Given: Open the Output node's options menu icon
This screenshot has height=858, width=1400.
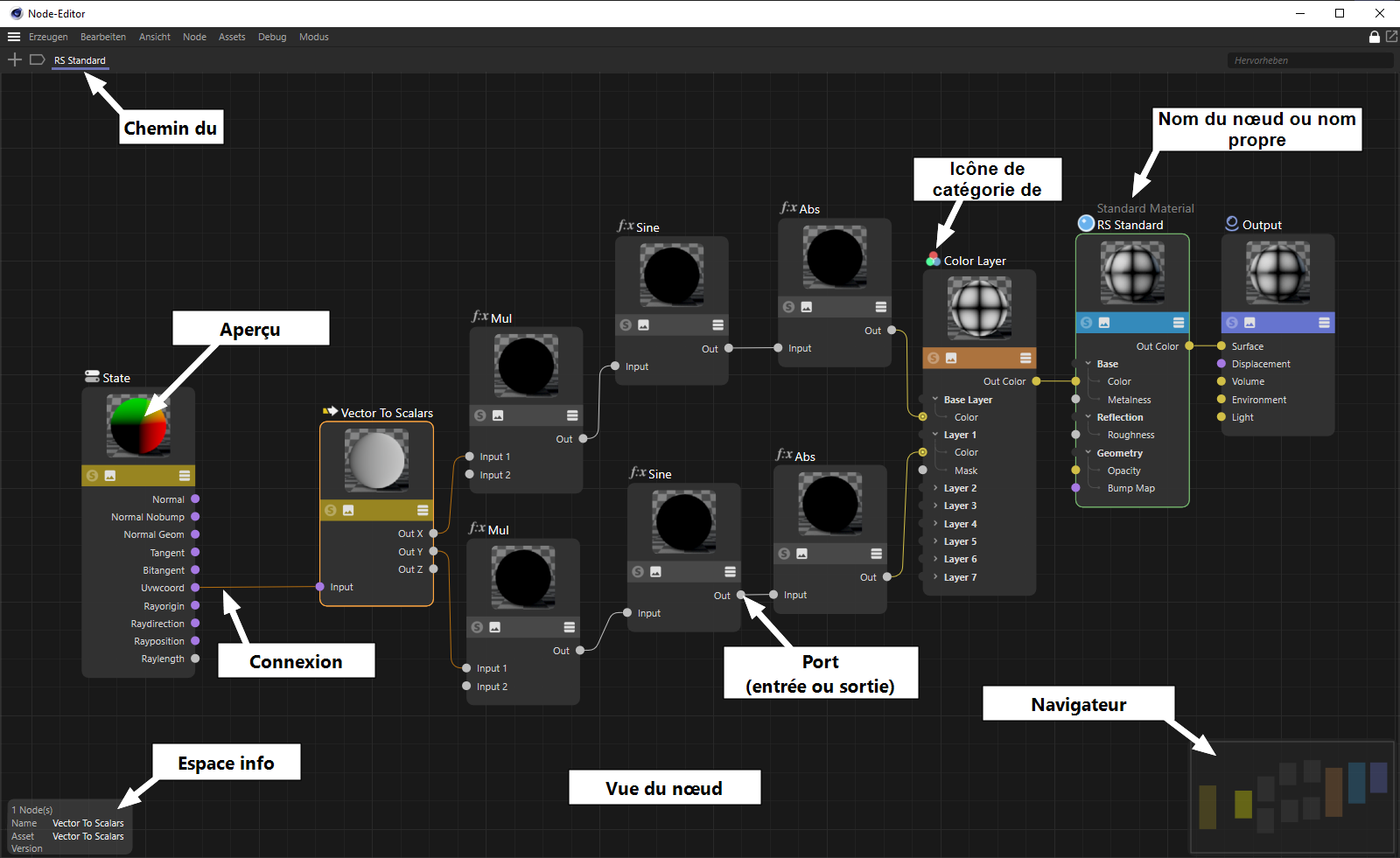Looking at the screenshot, I should point(1324,323).
